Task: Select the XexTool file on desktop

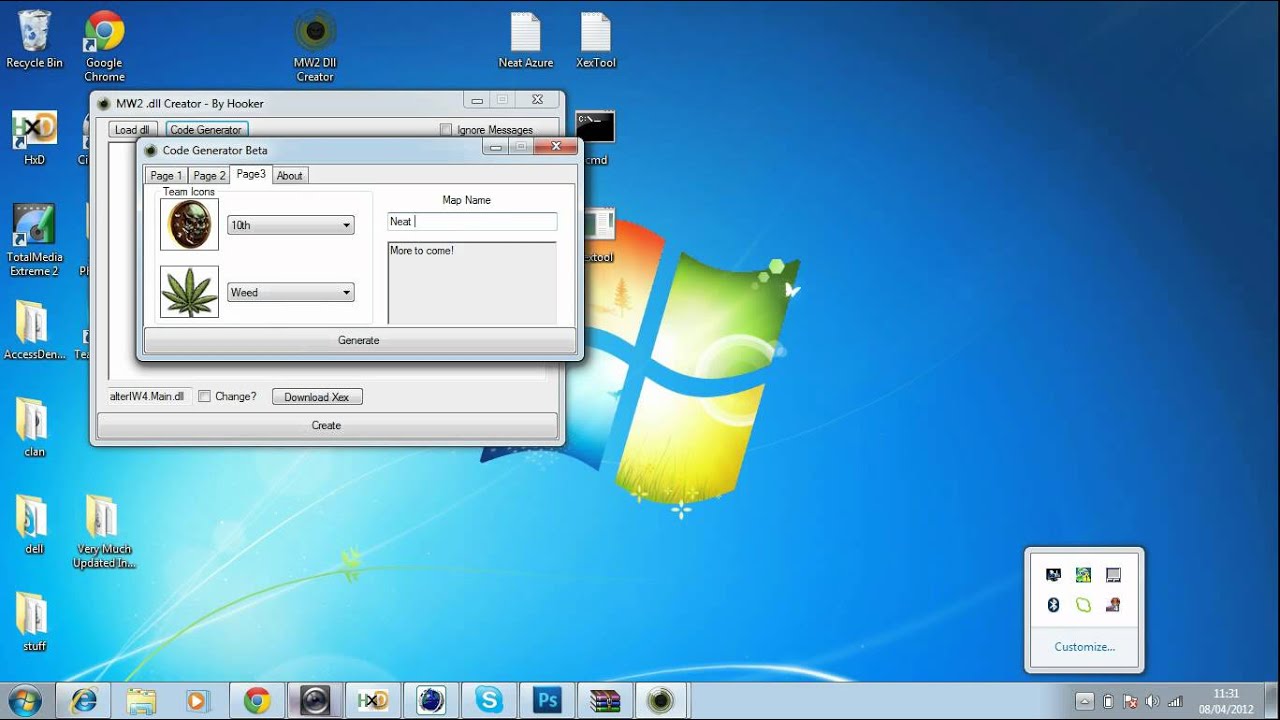Action: pos(596,40)
